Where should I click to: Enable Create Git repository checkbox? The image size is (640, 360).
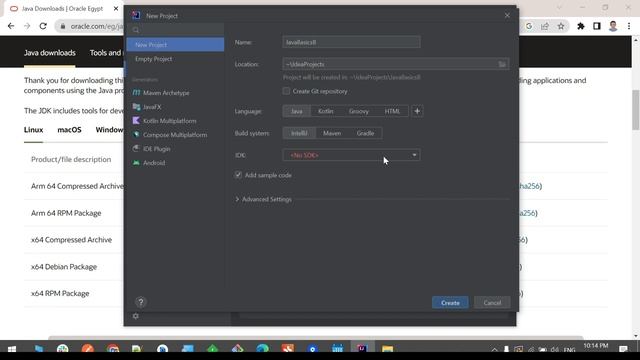286,91
